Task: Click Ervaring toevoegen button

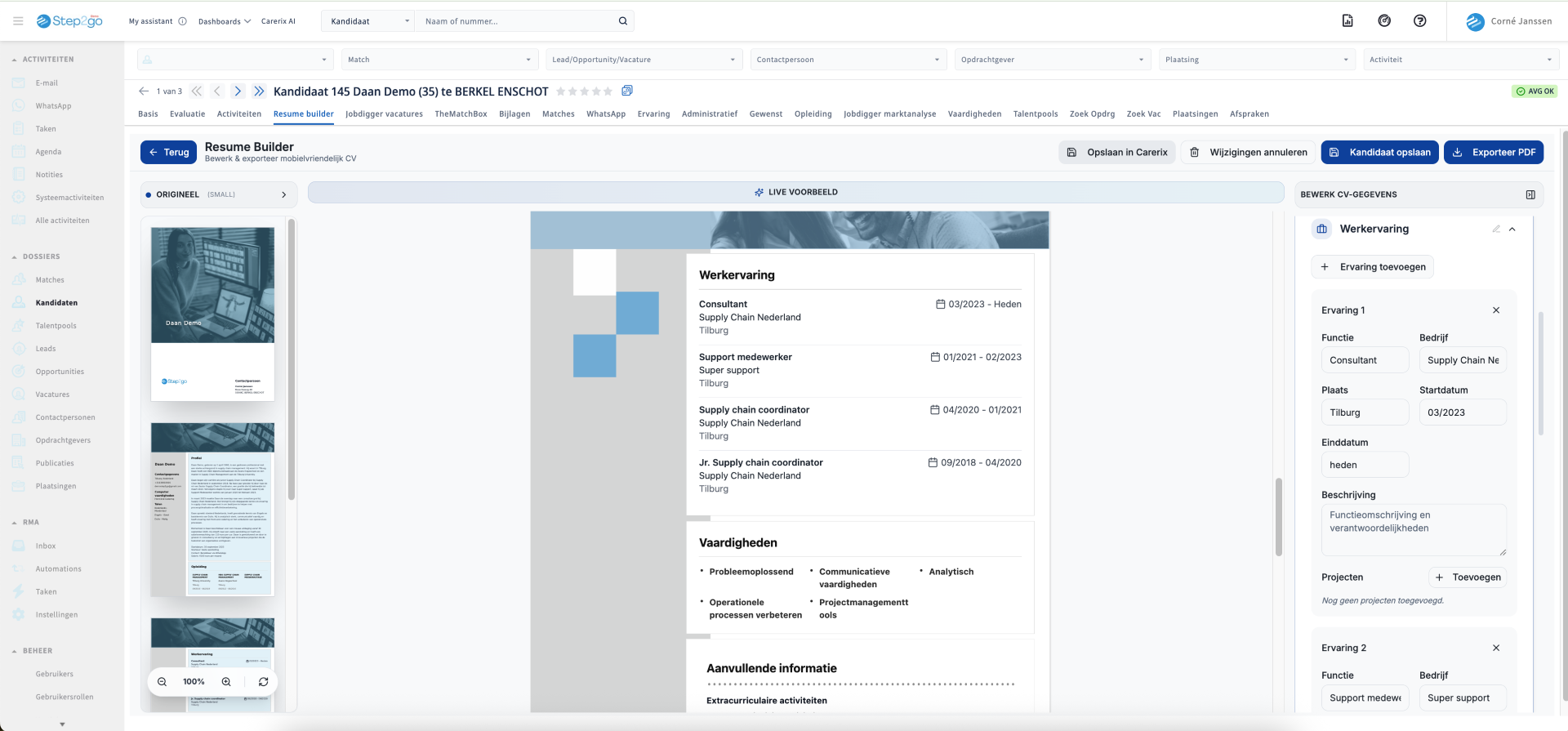Action: [x=1373, y=267]
